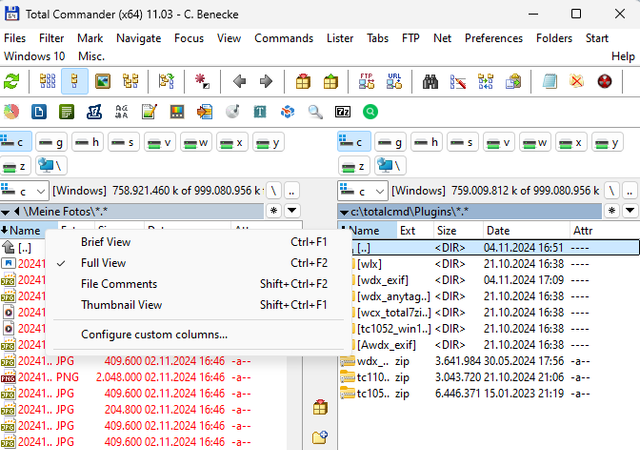Select the checked Full View menu entry
The height and width of the screenshot is (450, 640).
click(x=198, y=263)
